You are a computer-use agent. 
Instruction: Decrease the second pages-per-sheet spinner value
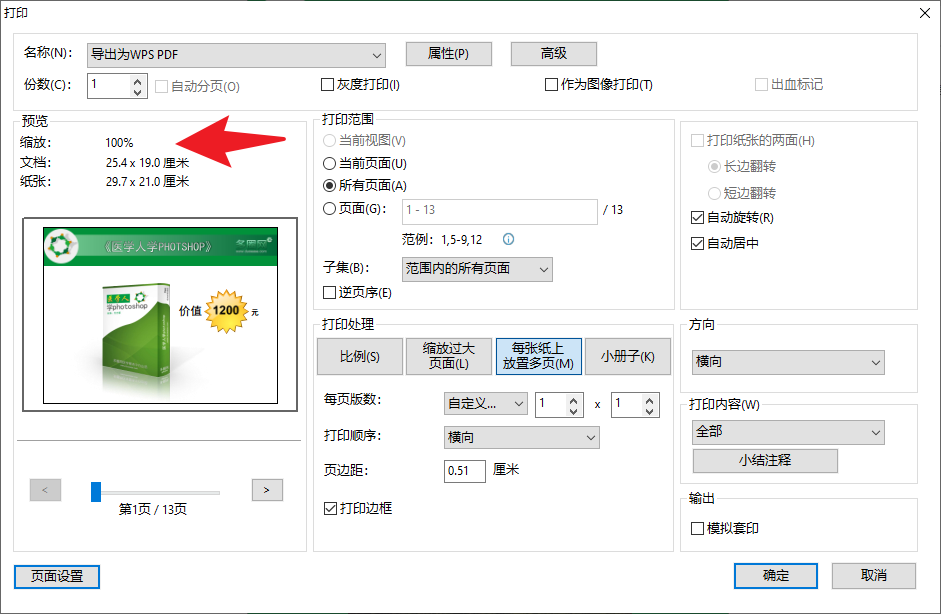(650, 410)
